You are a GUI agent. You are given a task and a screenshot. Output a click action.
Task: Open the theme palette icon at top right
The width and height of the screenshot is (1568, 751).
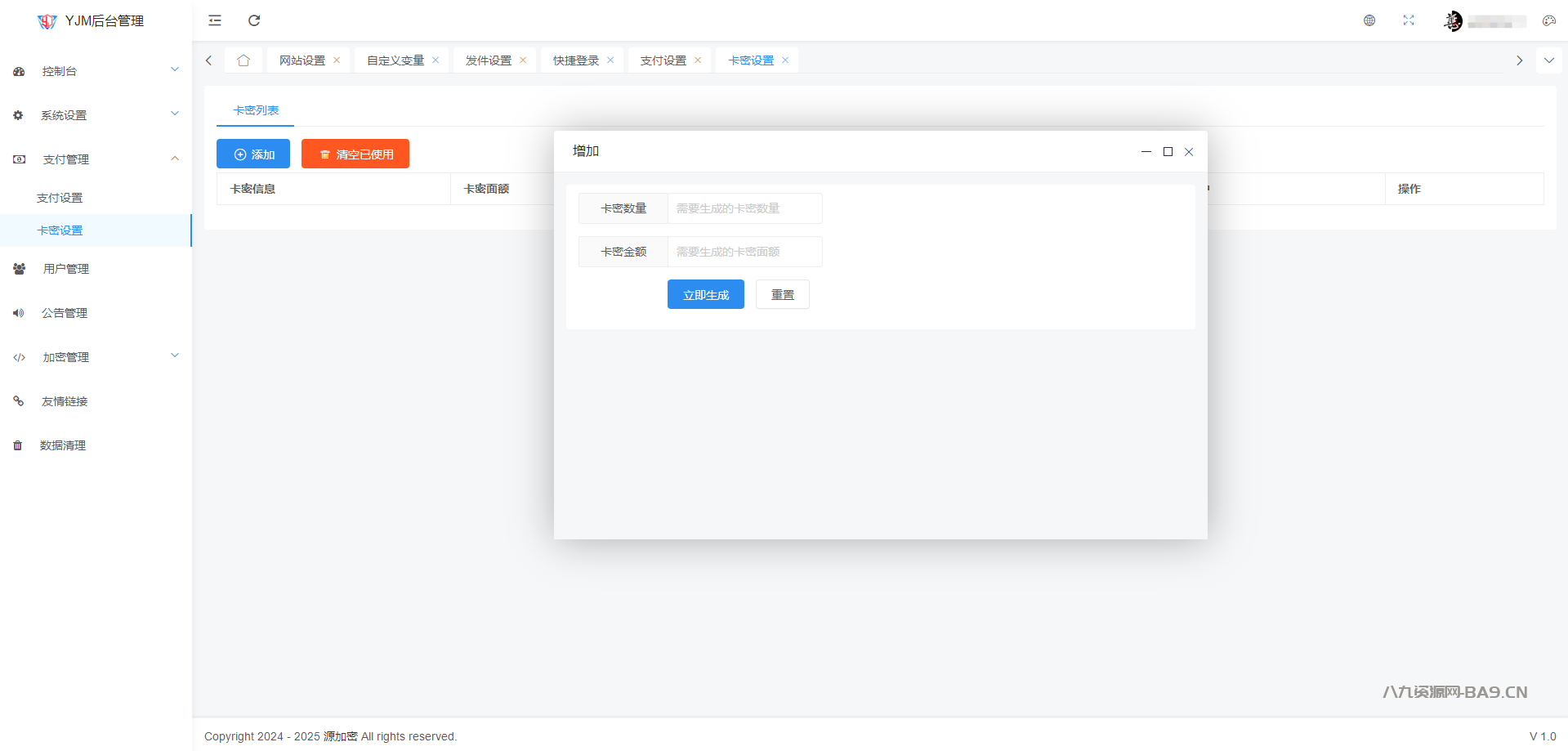click(1548, 20)
